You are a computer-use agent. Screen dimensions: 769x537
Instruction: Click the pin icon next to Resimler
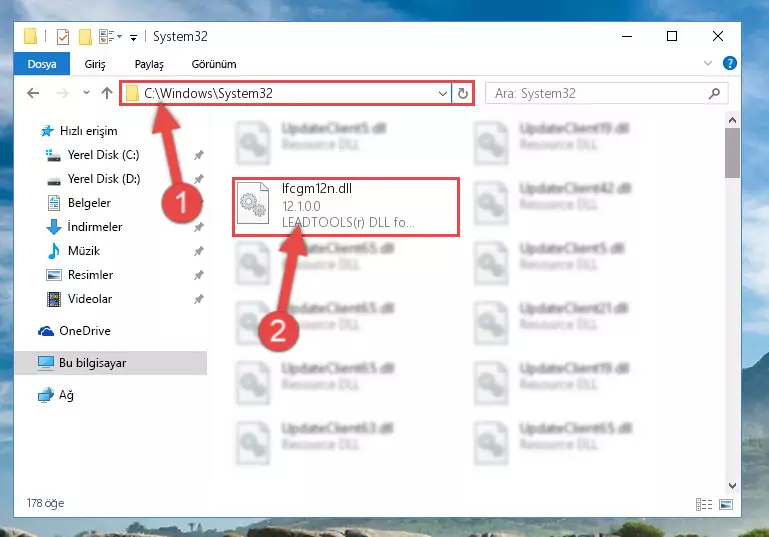pyautogui.click(x=199, y=276)
